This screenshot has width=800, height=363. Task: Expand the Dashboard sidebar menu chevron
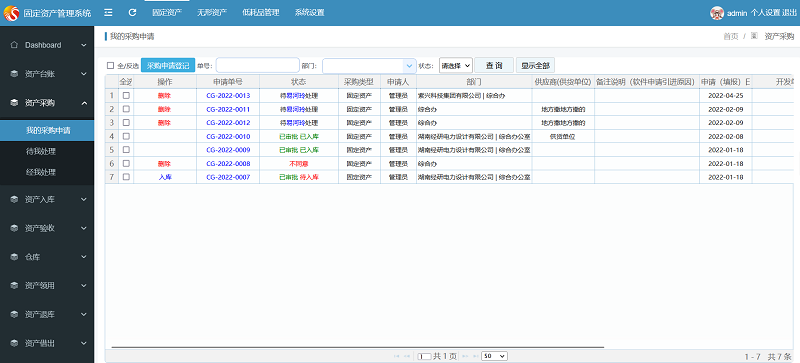(x=84, y=45)
